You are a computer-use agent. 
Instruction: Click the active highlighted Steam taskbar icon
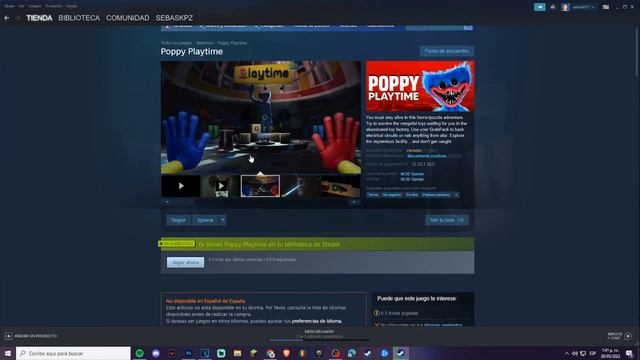pos(401,353)
